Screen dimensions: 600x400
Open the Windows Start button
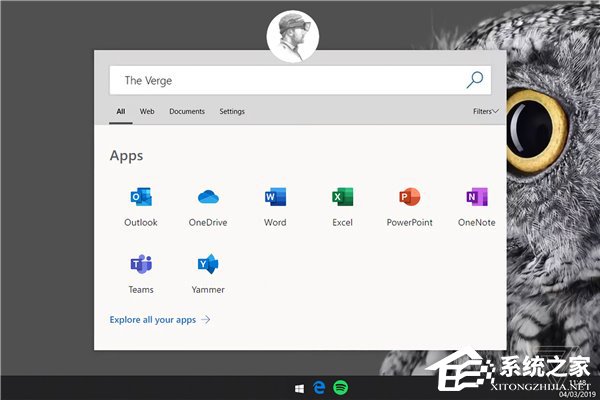[299, 389]
